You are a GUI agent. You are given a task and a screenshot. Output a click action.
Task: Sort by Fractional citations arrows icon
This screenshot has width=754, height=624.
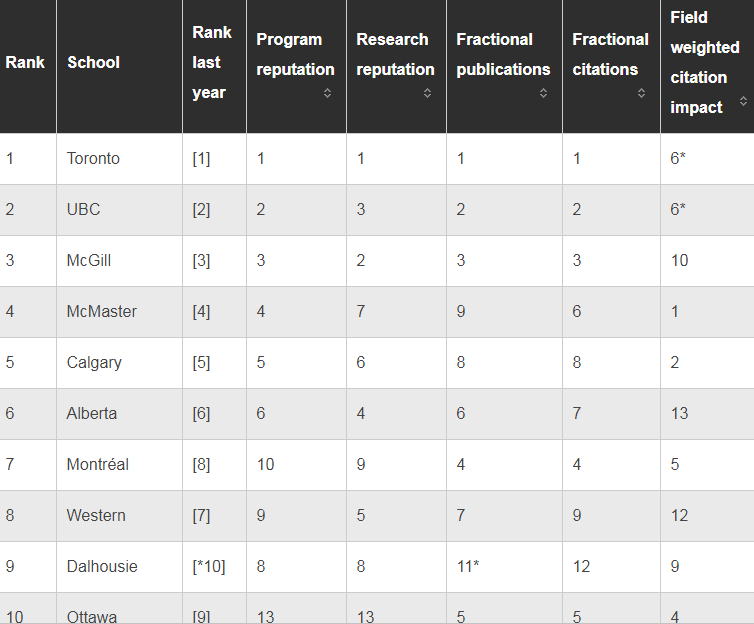click(x=641, y=93)
